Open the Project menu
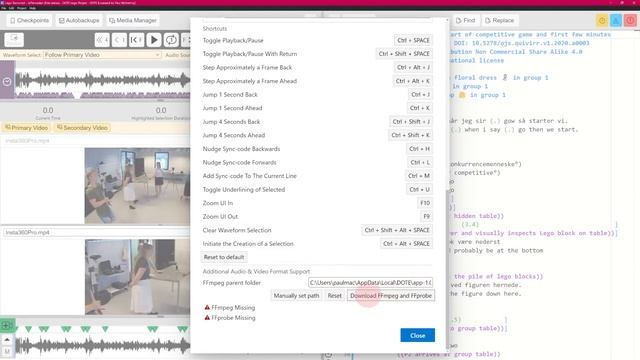This screenshot has width=640, height=360. [x=22, y=8]
